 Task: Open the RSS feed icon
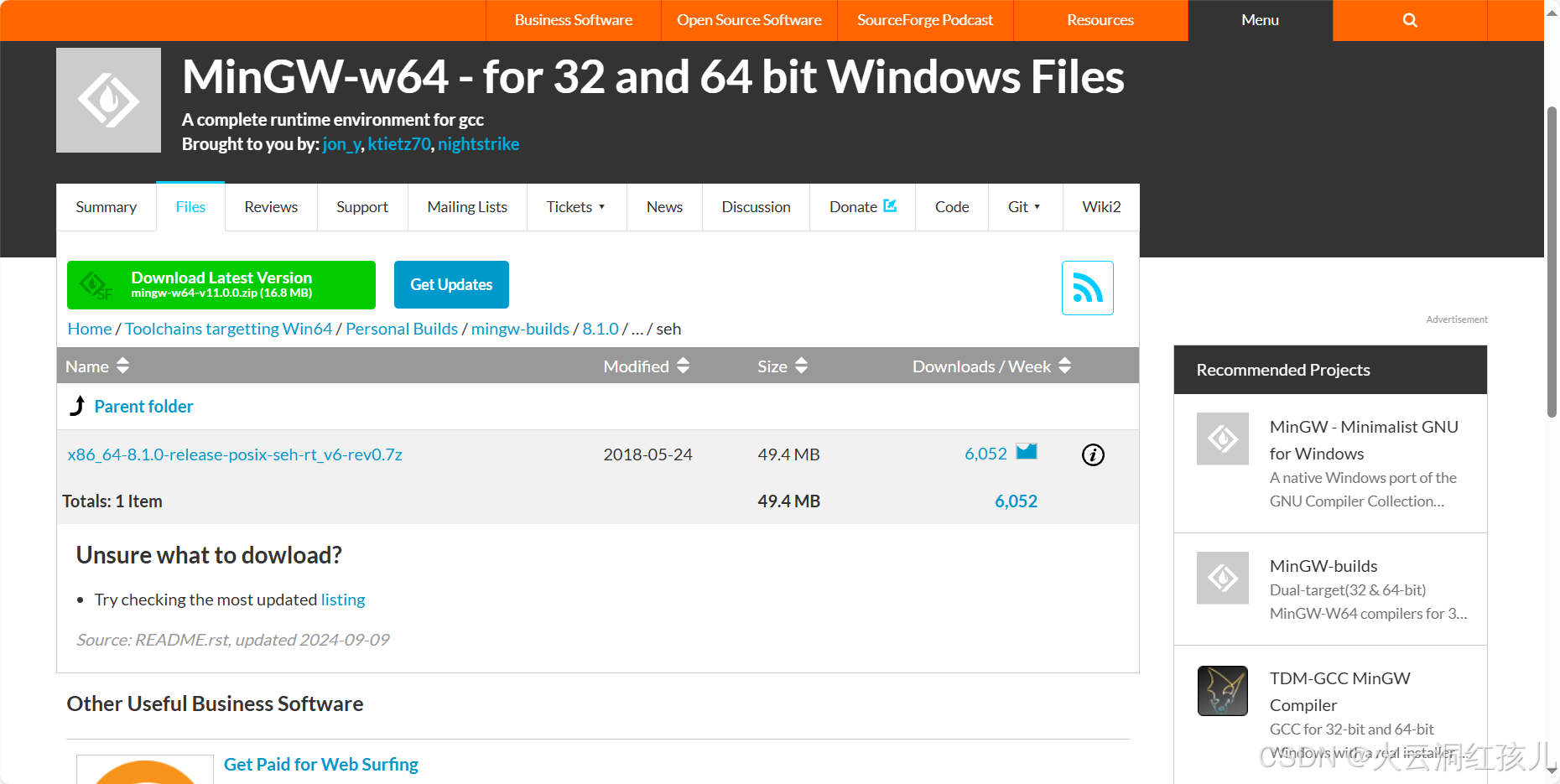1088,288
